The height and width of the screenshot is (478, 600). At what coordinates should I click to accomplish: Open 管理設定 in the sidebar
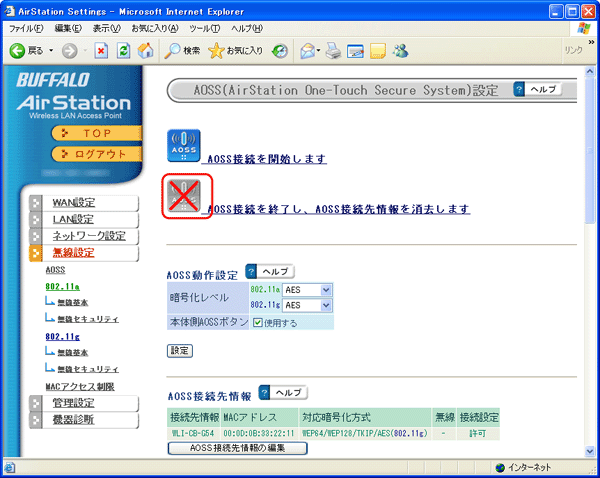click(73, 403)
